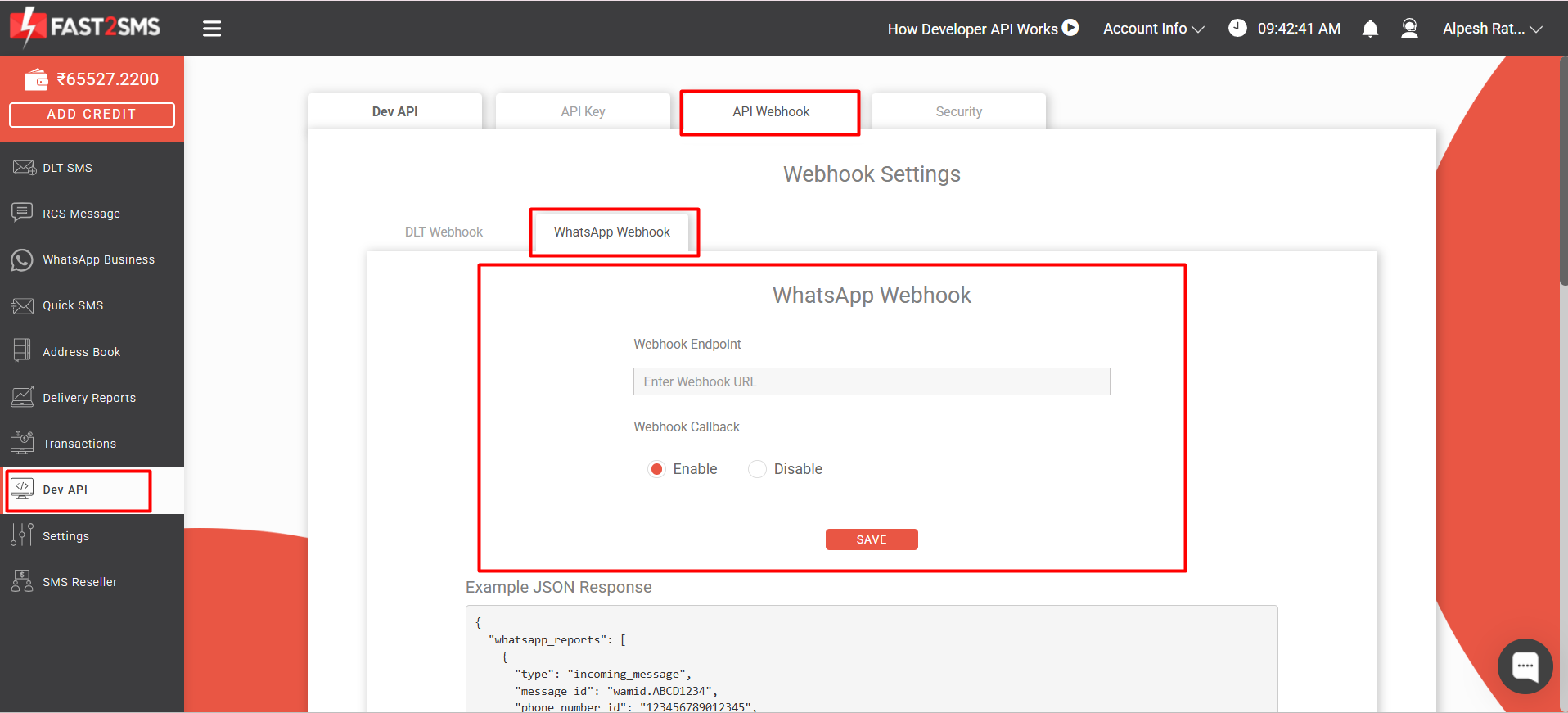This screenshot has width=1568, height=713.
Task: Open DLT SMS from the sidebar
Action: [x=92, y=168]
